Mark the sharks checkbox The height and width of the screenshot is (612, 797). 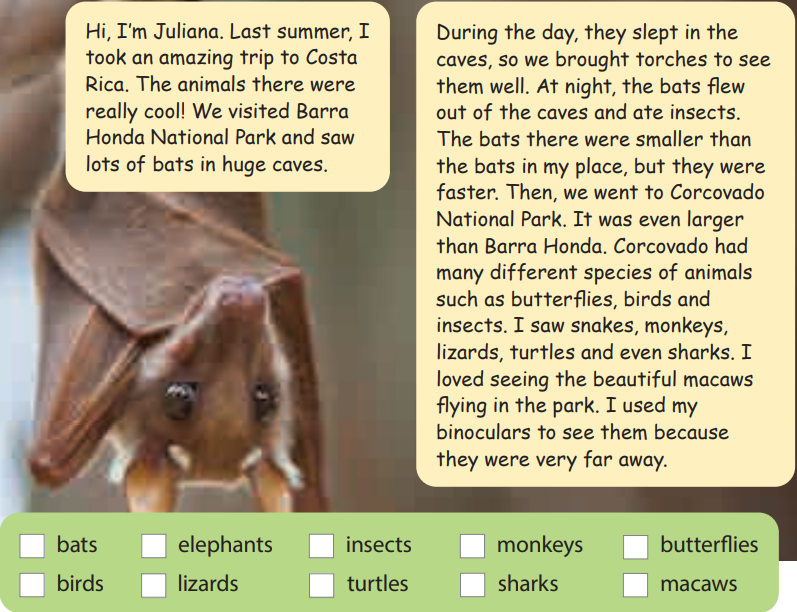(472, 585)
